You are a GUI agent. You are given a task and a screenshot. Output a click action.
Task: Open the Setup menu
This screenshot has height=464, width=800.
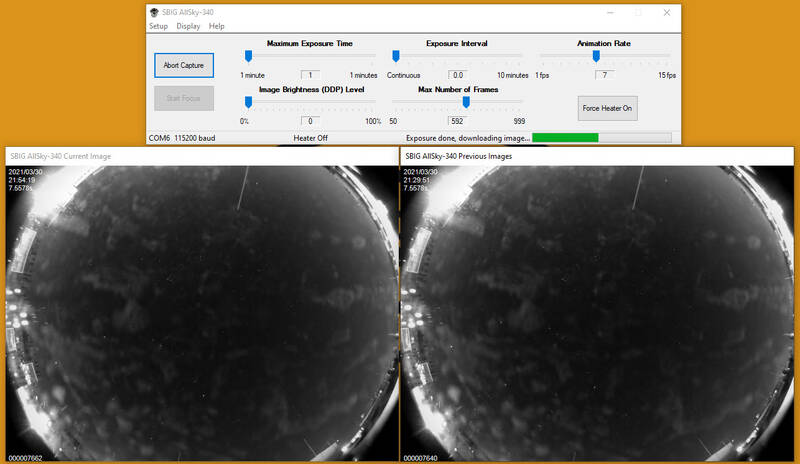159,26
